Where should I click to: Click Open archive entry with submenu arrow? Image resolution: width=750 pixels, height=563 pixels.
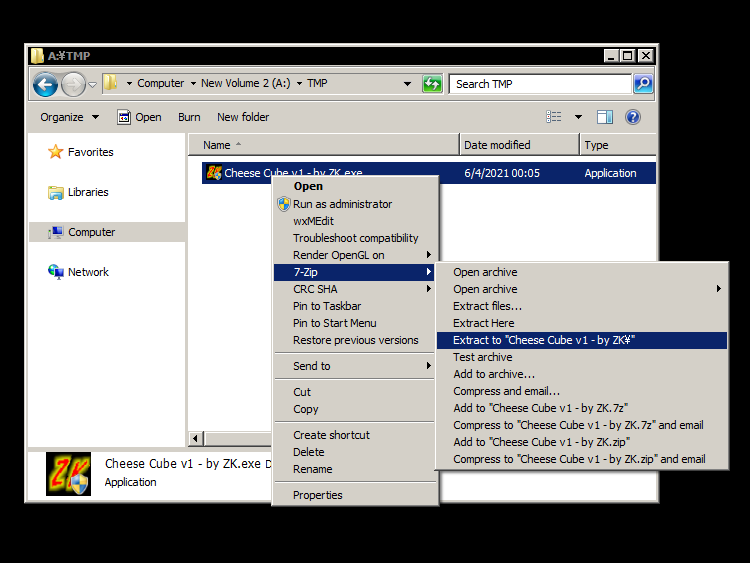(x=582, y=289)
